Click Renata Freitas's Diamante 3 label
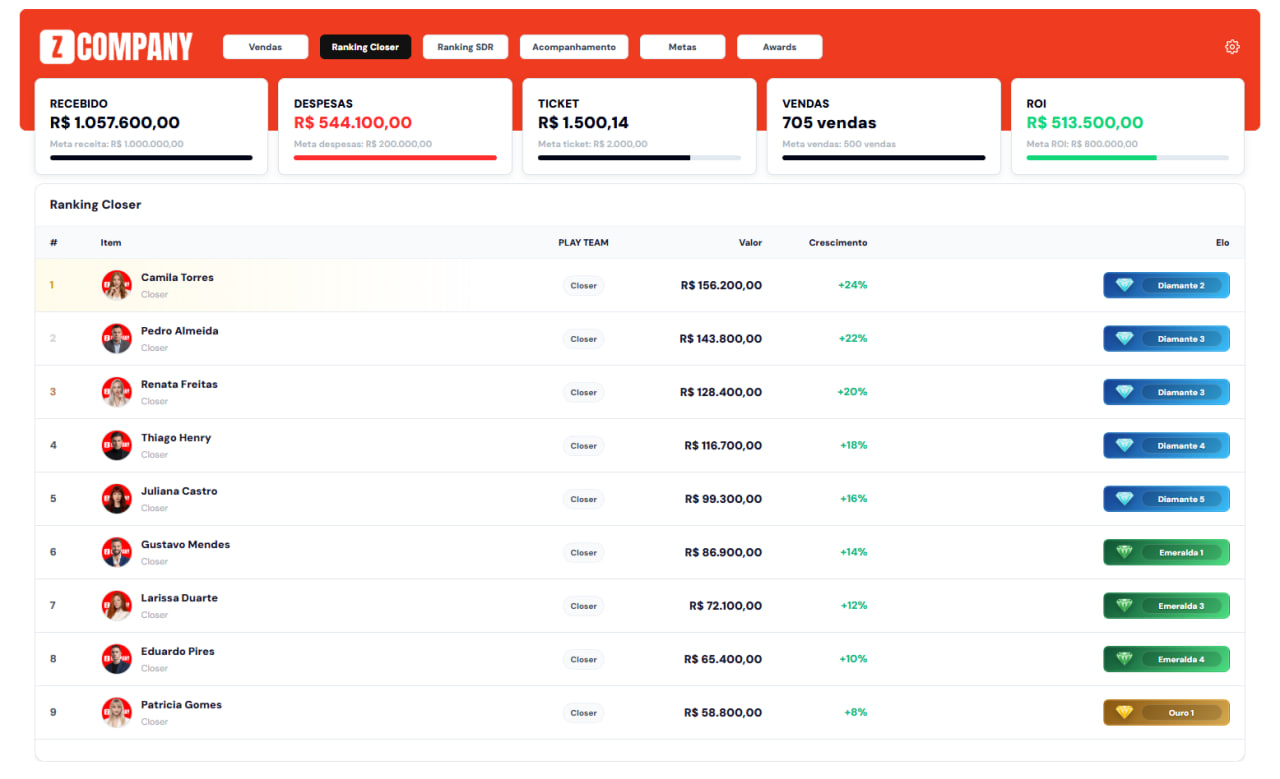The image size is (1280, 779). (1181, 392)
